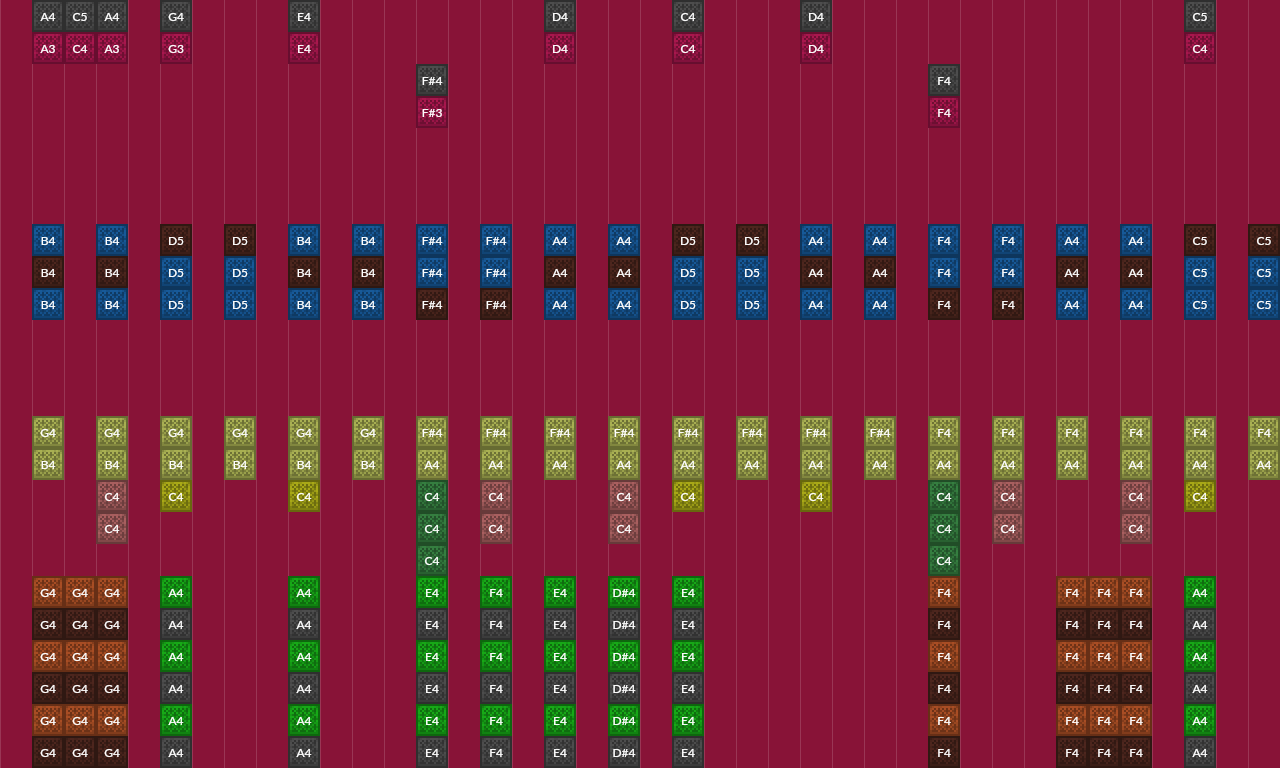Click the leftmost magenta A3 block
Screen dimensions: 1280x768
[48, 49]
